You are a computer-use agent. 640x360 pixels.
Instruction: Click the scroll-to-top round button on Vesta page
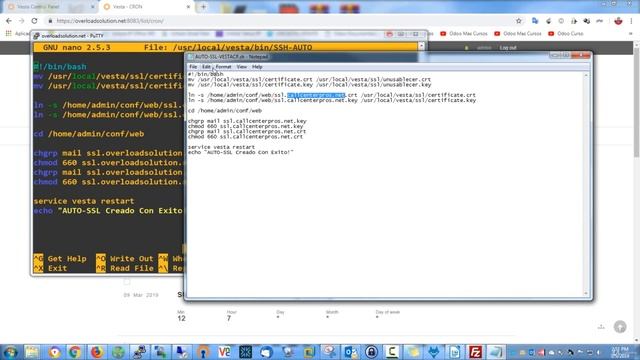tap(620, 327)
